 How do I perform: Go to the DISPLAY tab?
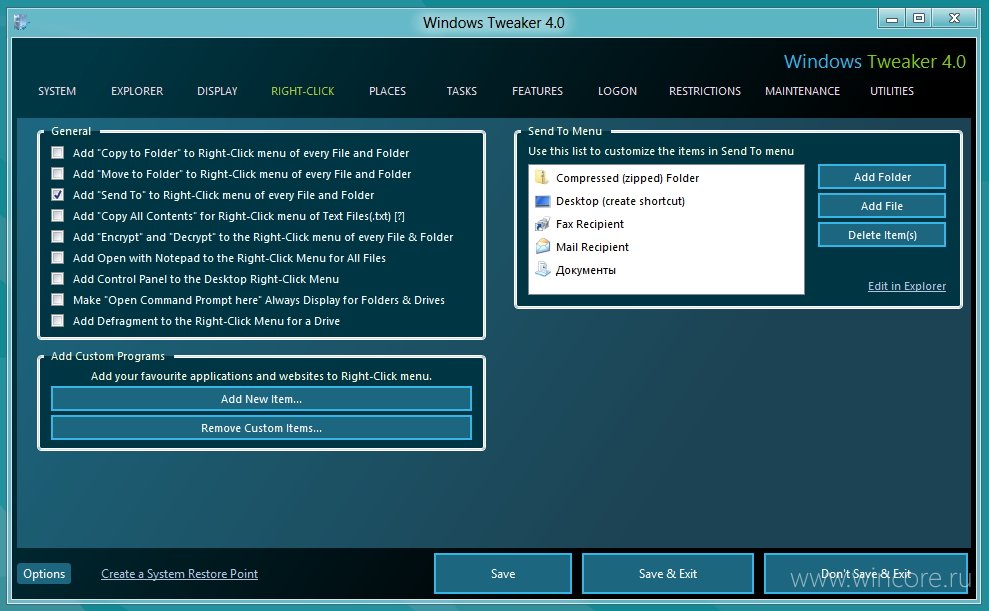pyautogui.click(x=217, y=91)
